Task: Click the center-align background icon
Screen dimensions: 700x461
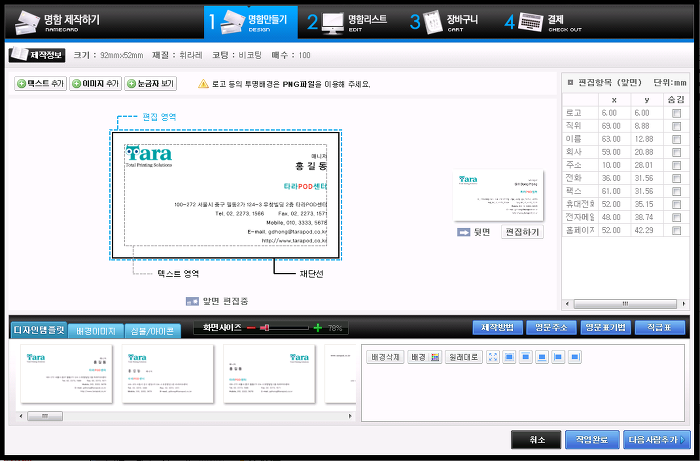Action: pos(509,357)
